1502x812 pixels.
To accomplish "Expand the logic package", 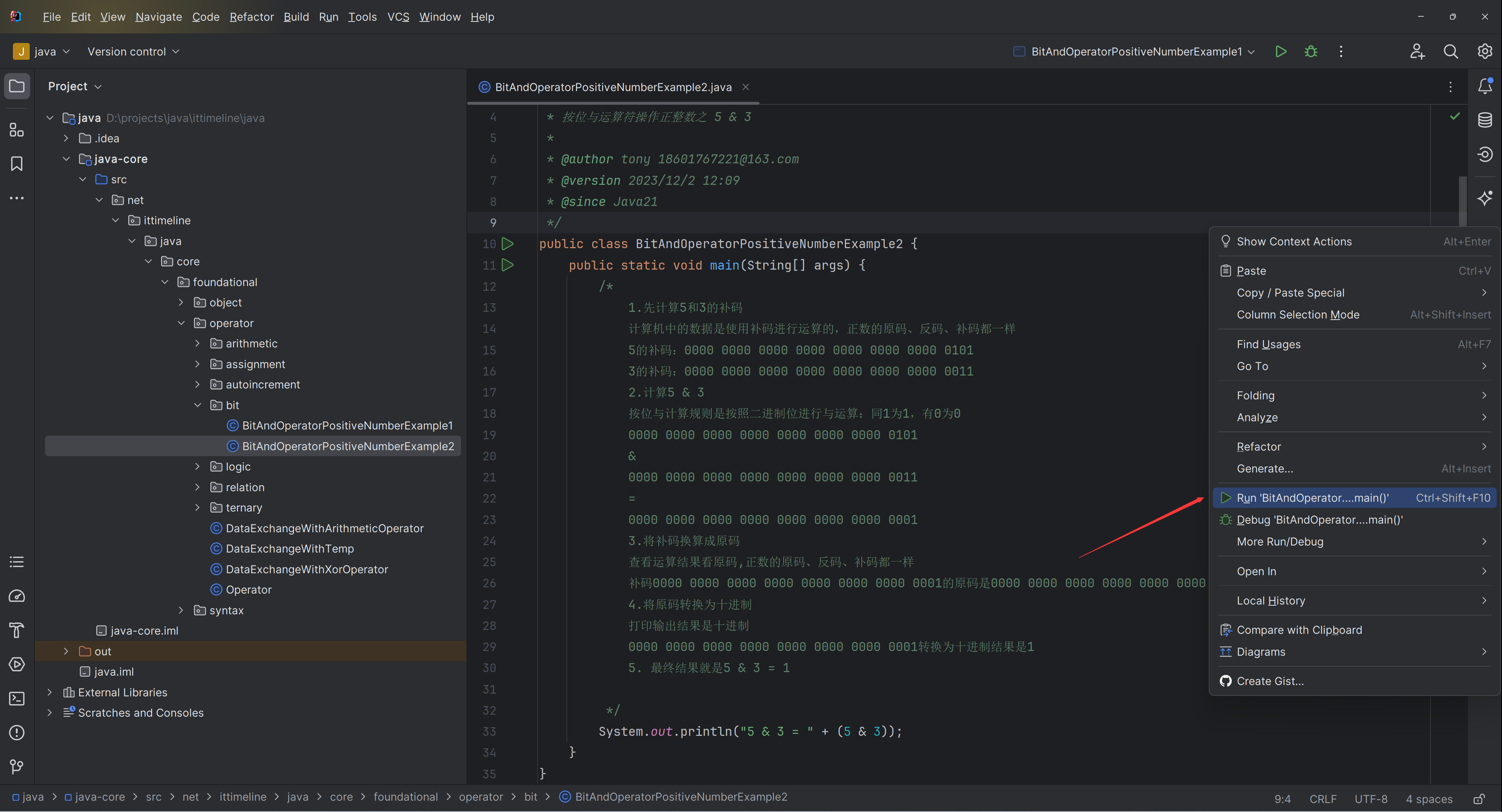I will 197,466.
